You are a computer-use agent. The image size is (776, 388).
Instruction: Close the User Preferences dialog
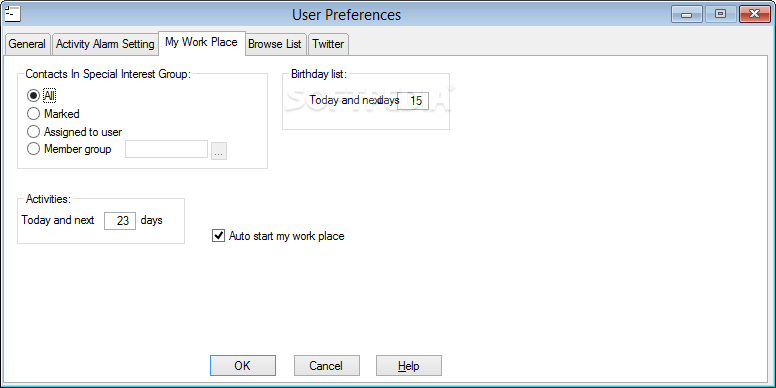click(x=755, y=14)
